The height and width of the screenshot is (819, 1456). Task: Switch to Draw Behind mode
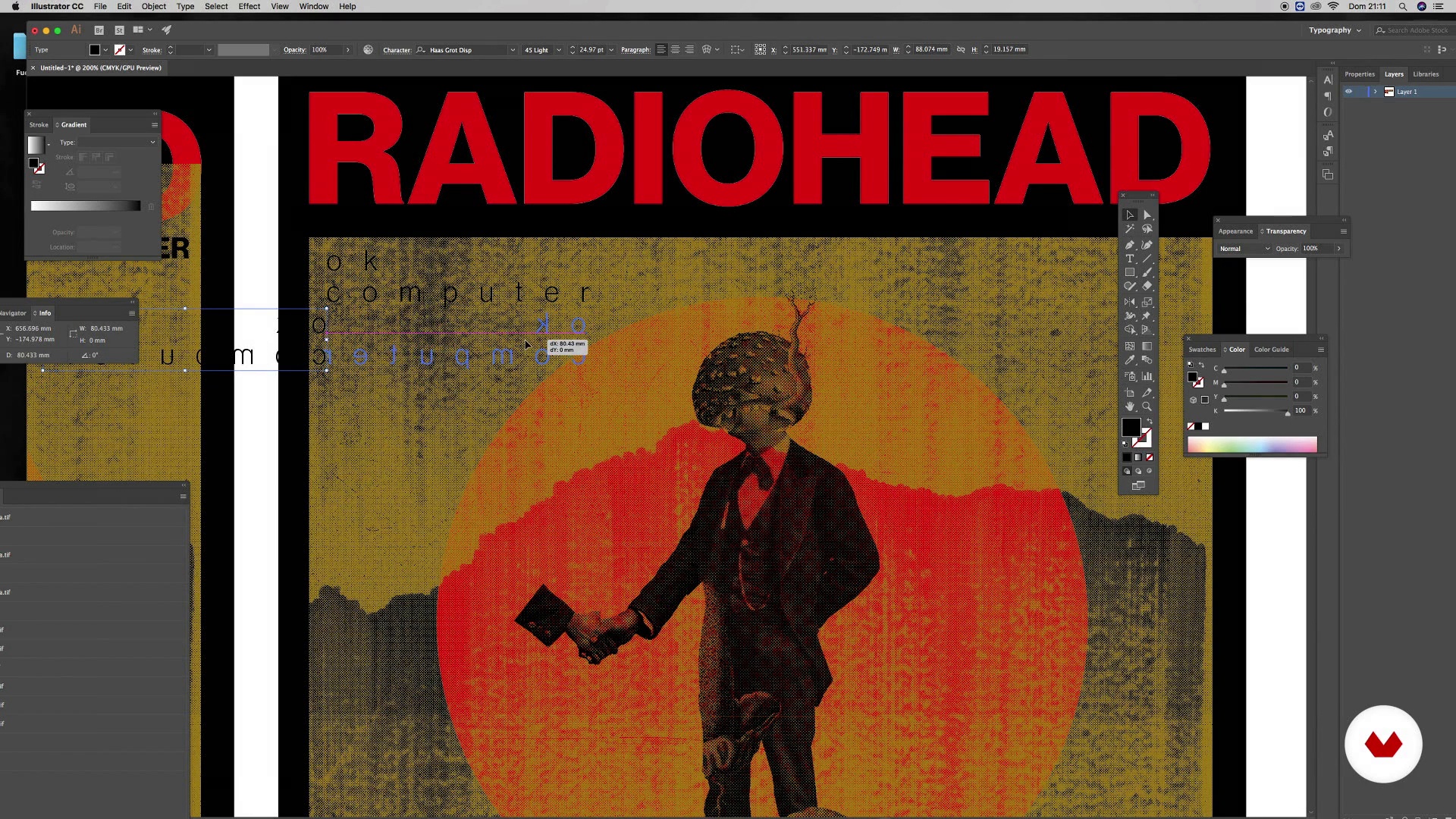1138,471
